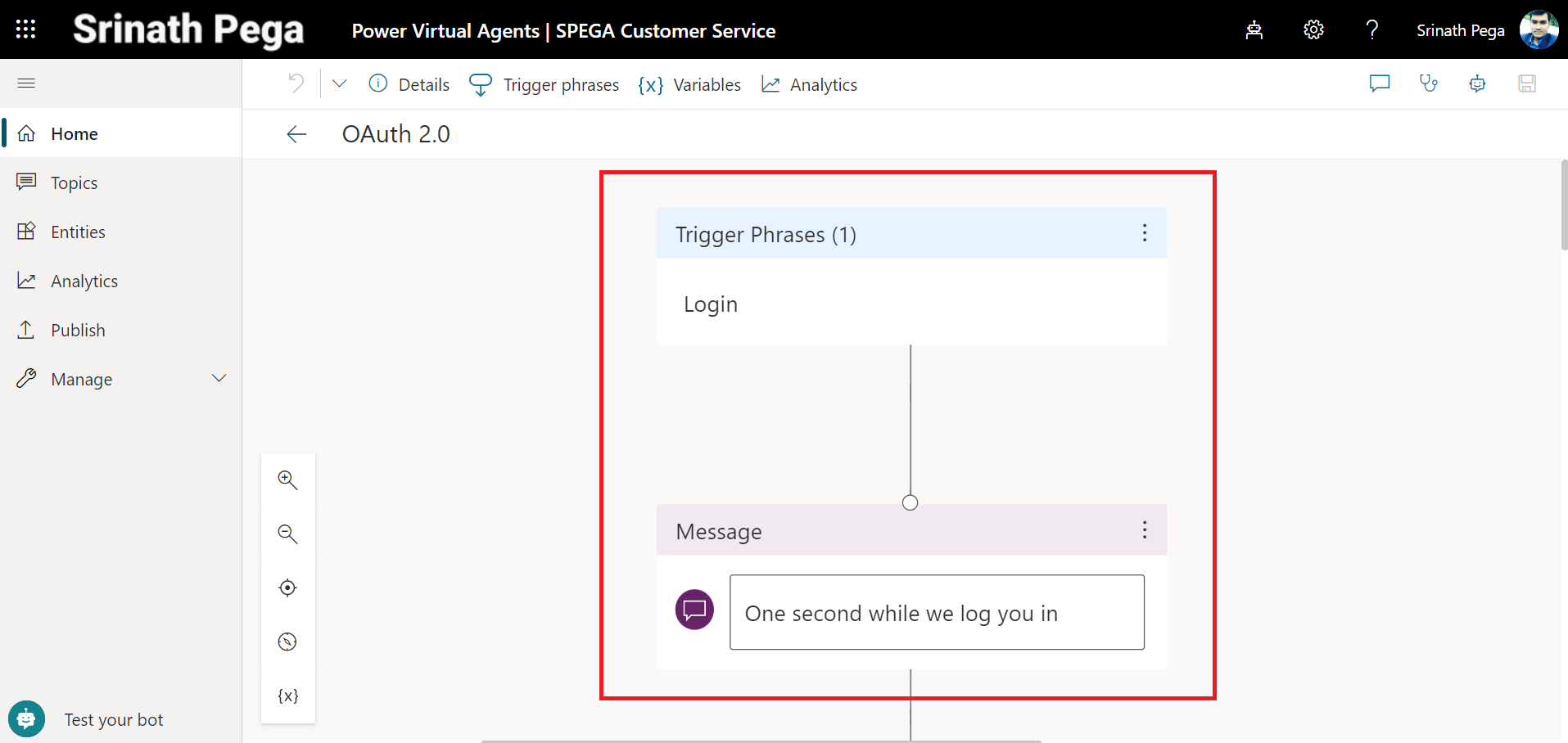Open the undo dropdown arrow
The width and height of the screenshot is (1568, 743).
coord(339,83)
